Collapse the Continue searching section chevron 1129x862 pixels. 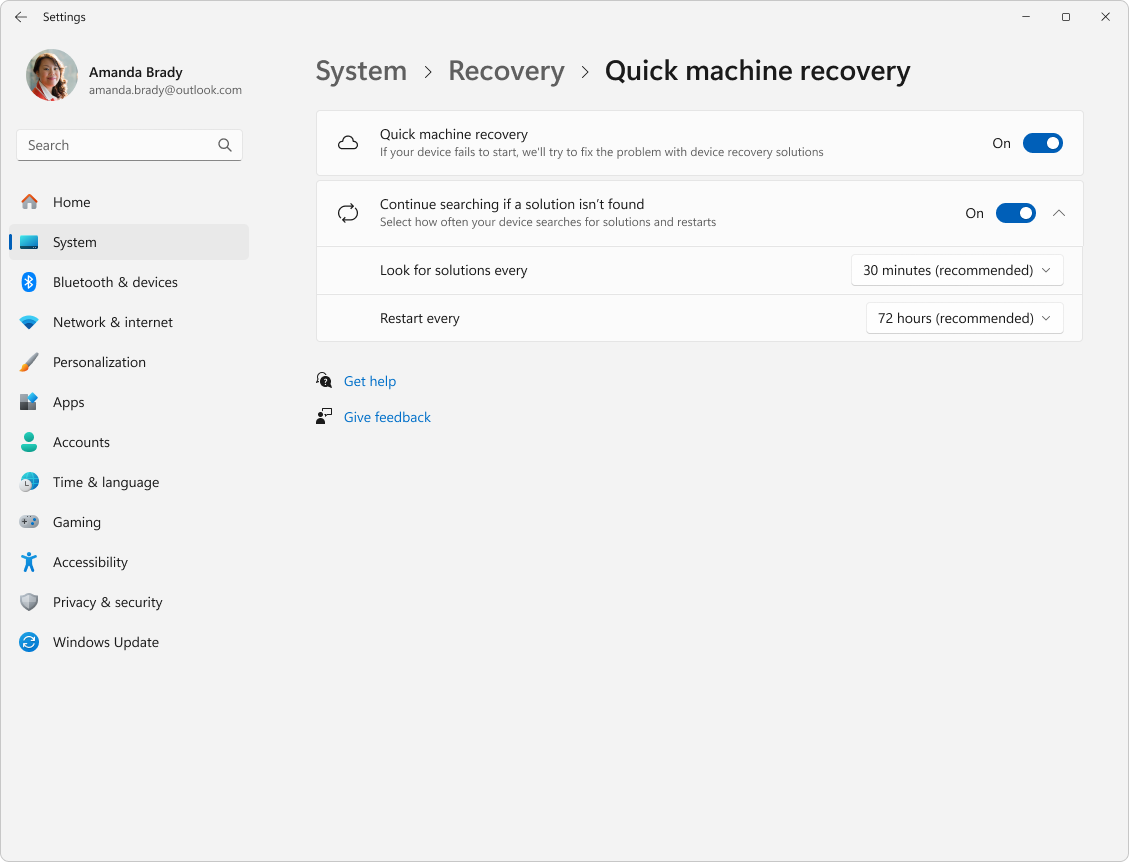click(x=1059, y=213)
